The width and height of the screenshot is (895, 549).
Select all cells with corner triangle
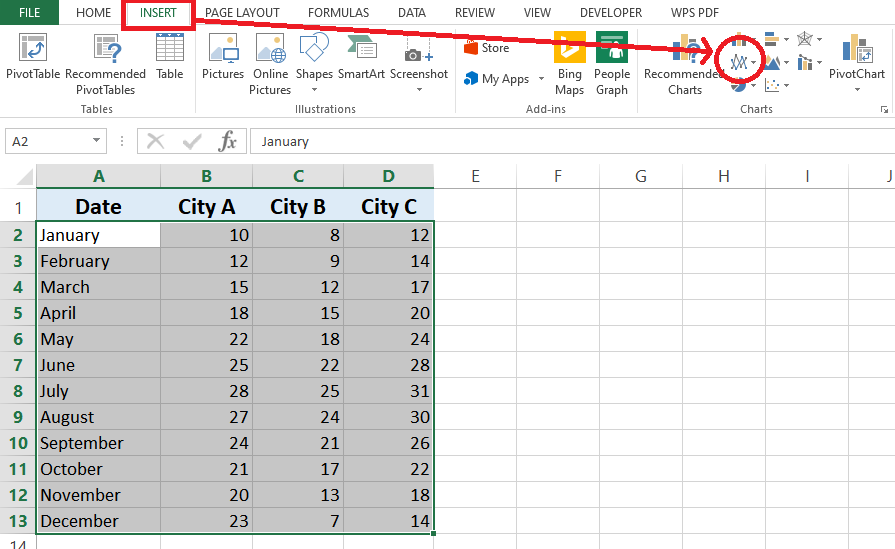click(25, 177)
